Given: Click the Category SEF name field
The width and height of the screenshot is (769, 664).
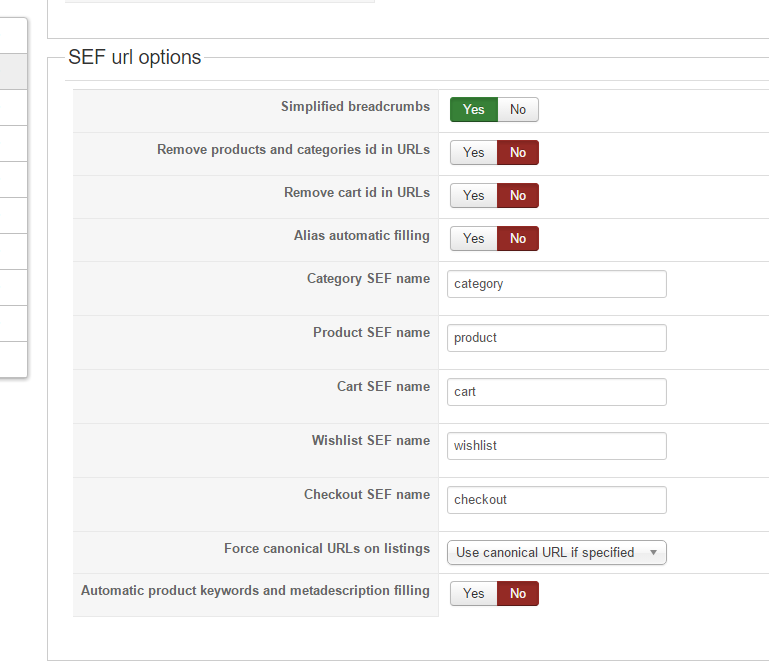Looking at the screenshot, I should pos(556,284).
